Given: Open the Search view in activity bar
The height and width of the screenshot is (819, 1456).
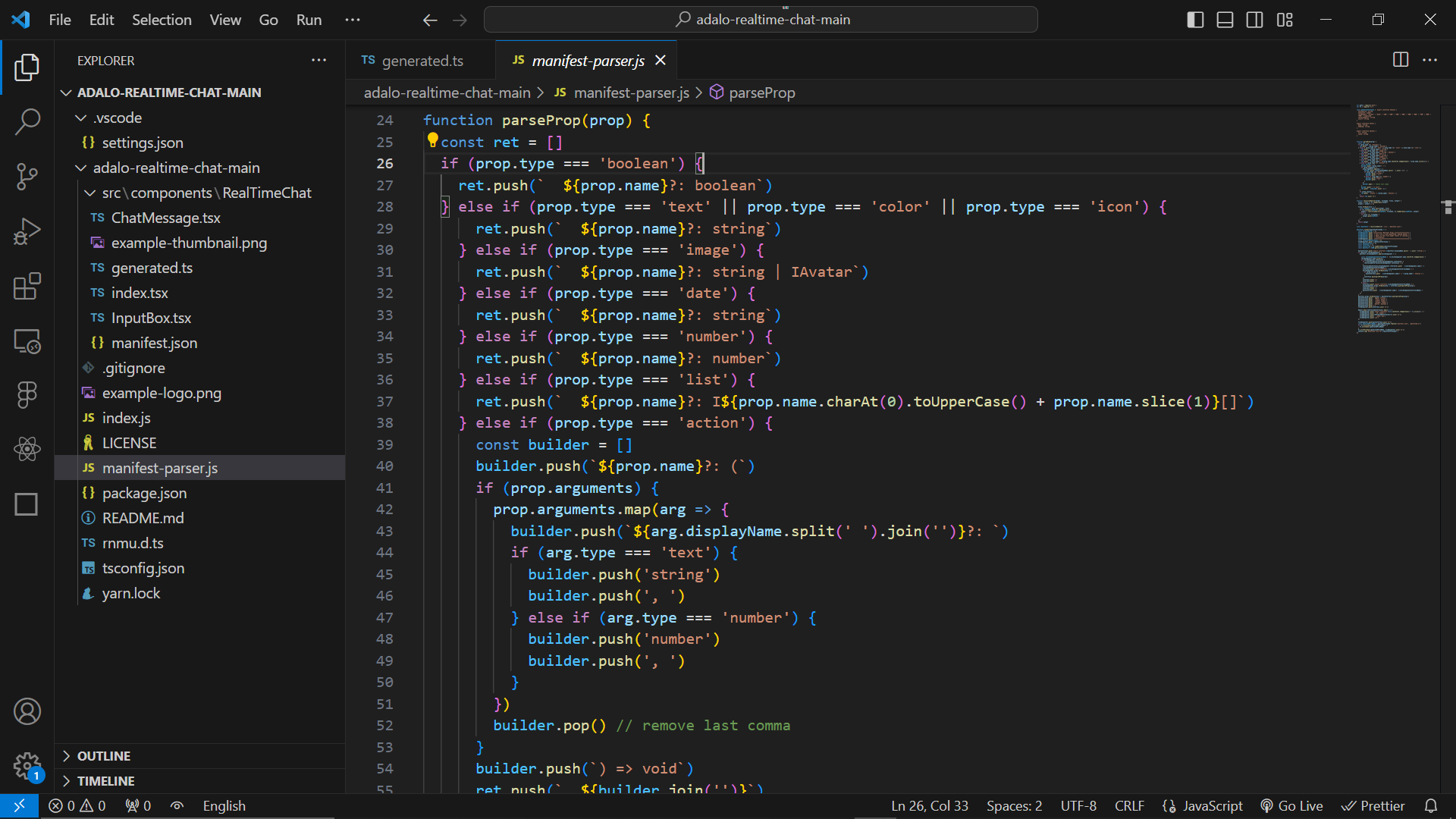Looking at the screenshot, I should 27,122.
